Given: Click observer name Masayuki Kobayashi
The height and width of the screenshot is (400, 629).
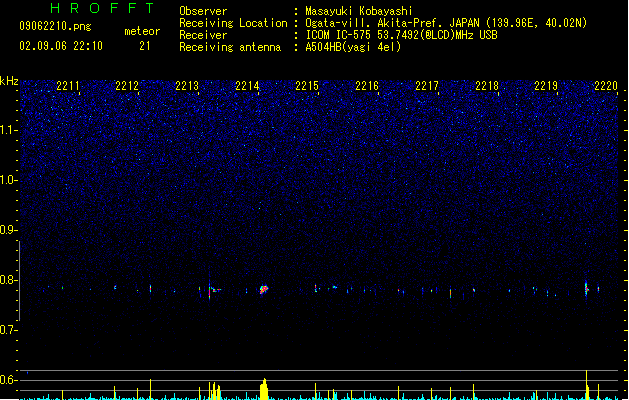Looking at the screenshot, I should click(359, 11).
